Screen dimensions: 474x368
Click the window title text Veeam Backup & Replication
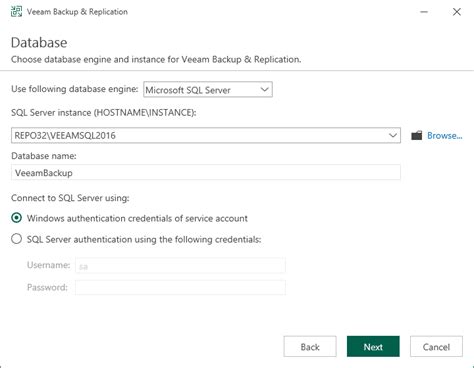[77, 12]
